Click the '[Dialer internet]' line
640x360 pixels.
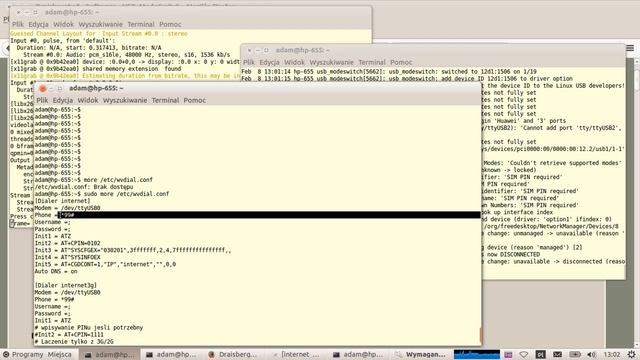[x=62, y=201]
